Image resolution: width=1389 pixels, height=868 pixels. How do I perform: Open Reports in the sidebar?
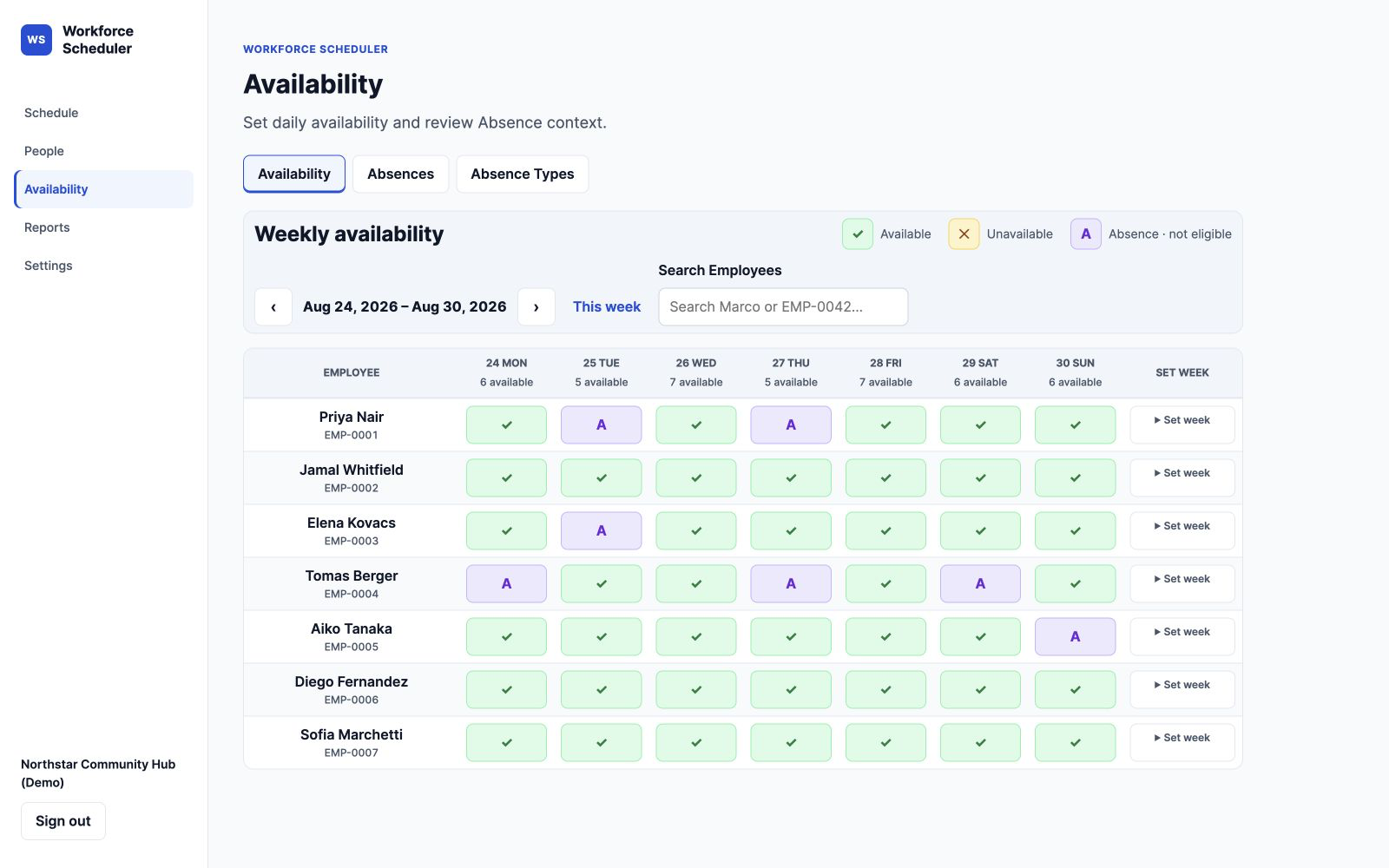[103, 227]
